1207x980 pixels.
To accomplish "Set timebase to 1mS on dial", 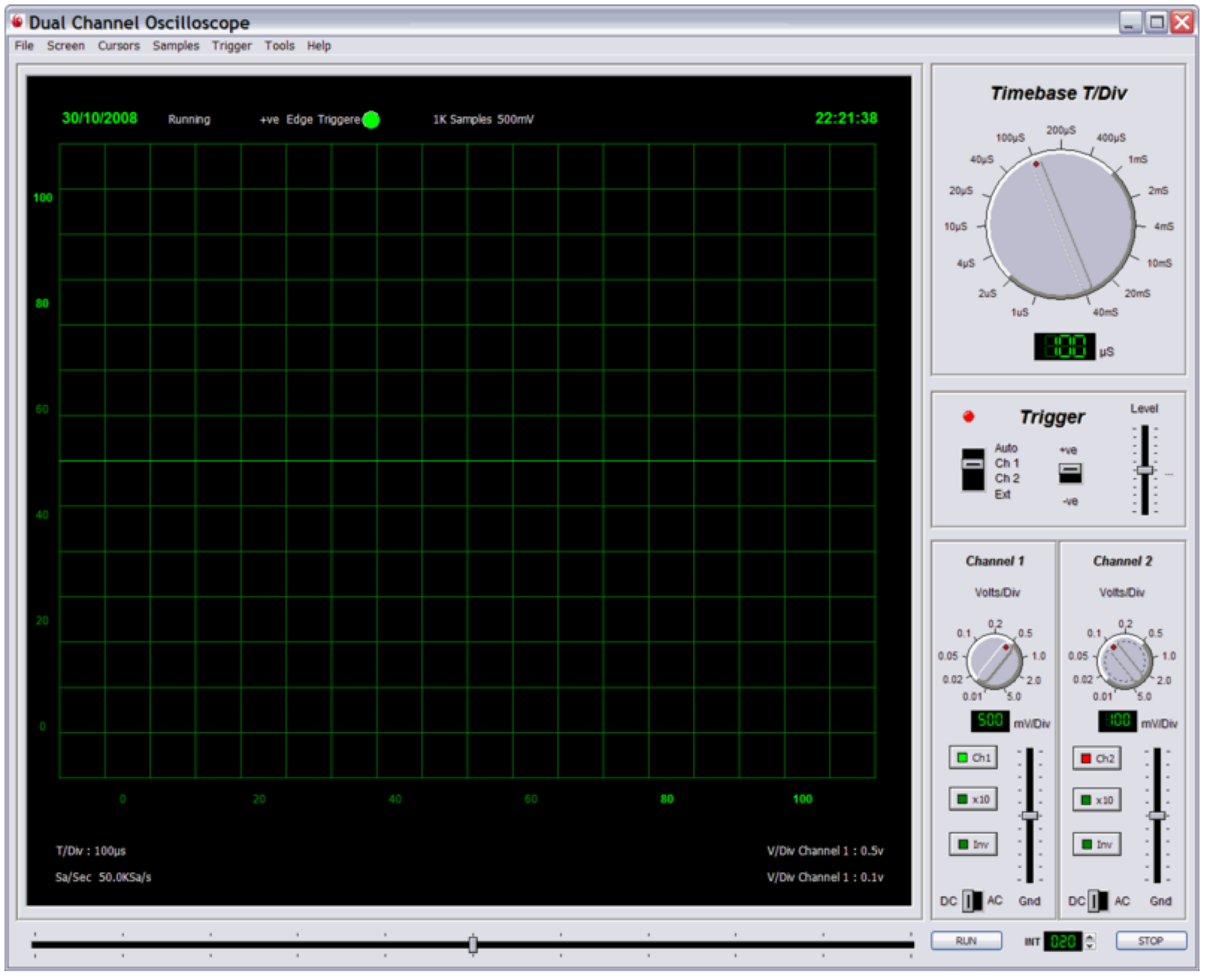I will (1138, 159).
